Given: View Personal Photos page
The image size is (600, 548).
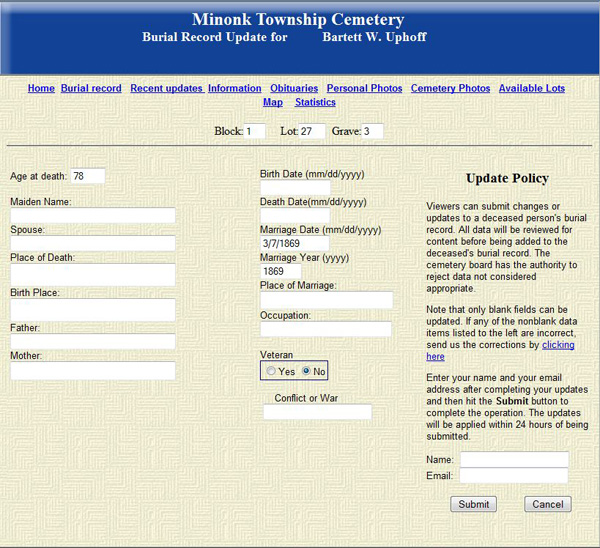Looking at the screenshot, I should tap(364, 88).
